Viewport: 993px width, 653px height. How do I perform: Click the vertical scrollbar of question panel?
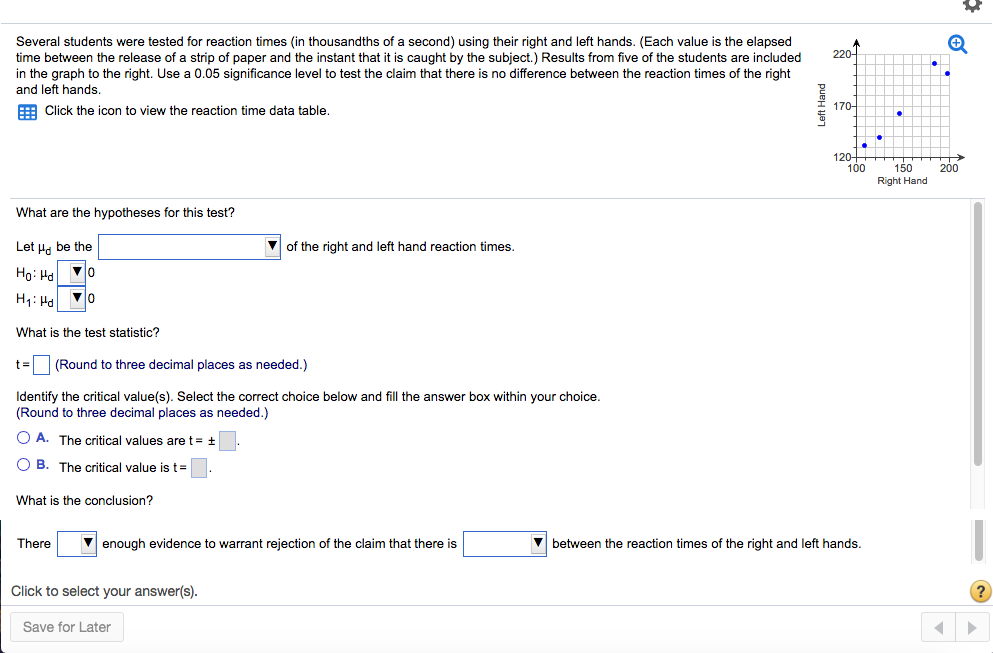click(978, 334)
